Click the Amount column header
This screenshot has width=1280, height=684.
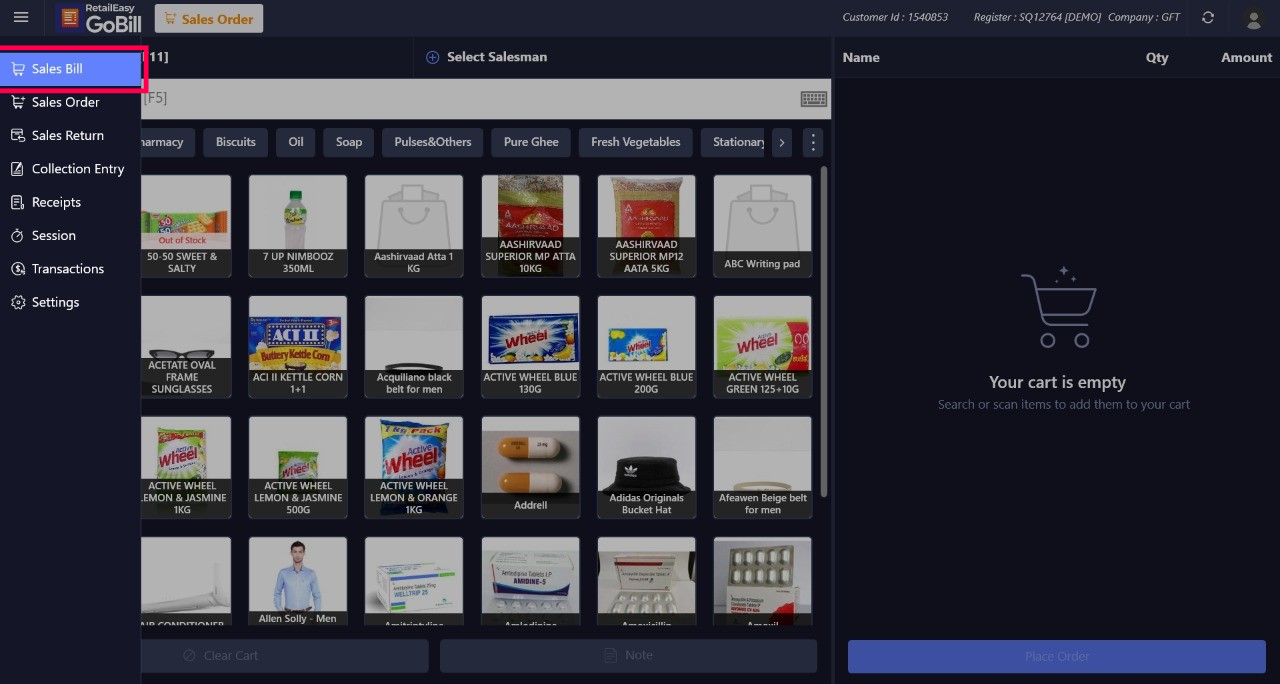(x=1246, y=57)
